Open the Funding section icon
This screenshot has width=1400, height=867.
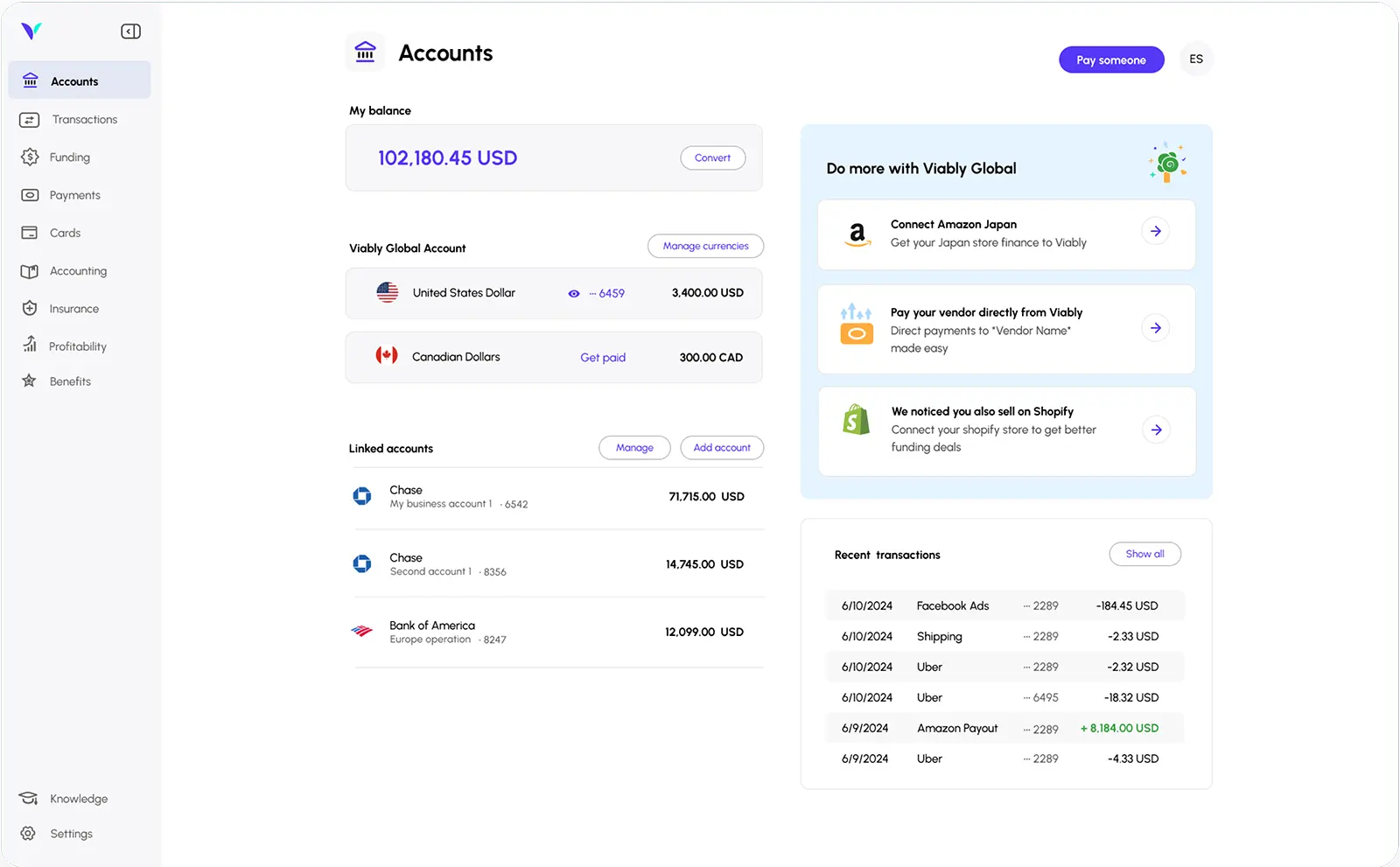[29, 157]
